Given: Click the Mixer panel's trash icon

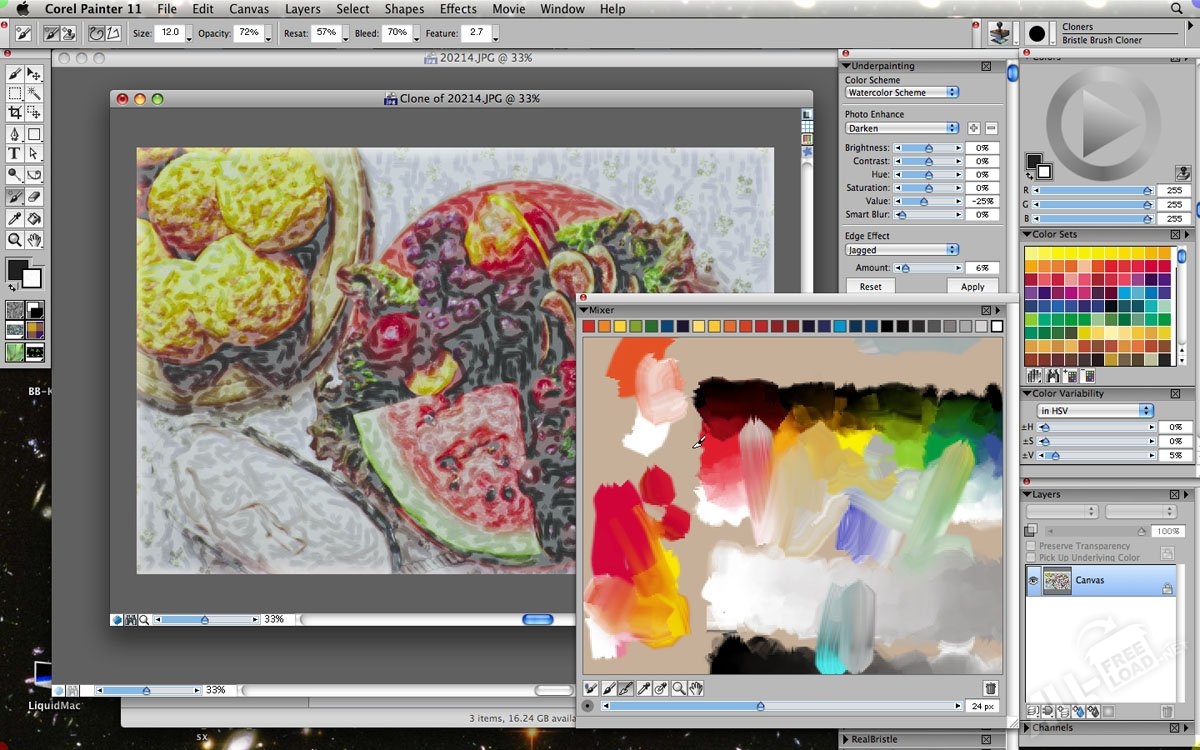Looking at the screenshot, I should click(990, 688).
